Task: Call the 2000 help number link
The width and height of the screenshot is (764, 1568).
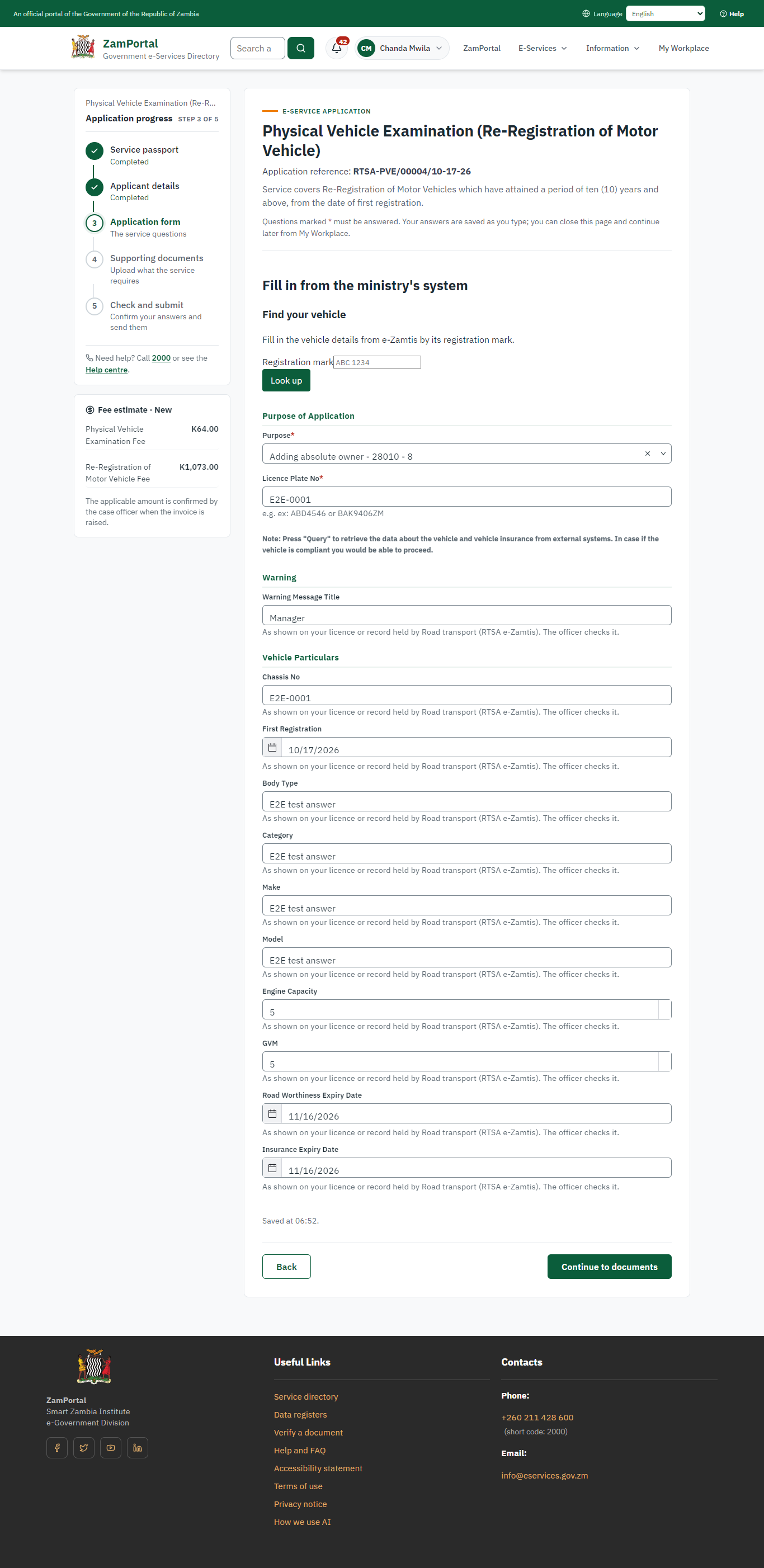Action: pos(161,358)
